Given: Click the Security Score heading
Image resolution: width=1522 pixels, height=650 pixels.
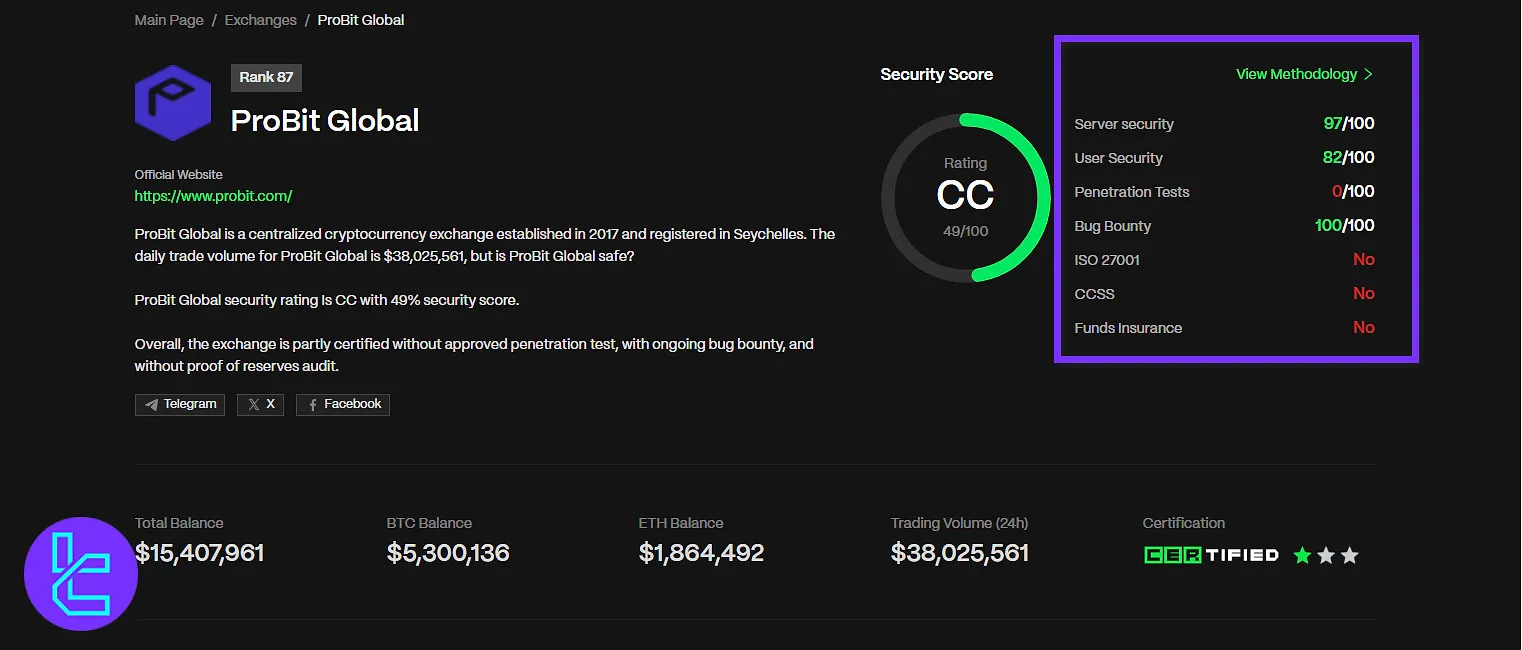Looking at the screenshot, I should coord(937,74).
